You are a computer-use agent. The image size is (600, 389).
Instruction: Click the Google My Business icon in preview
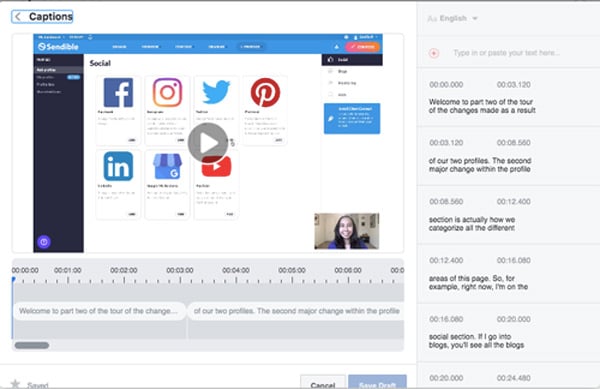point(167,166)
